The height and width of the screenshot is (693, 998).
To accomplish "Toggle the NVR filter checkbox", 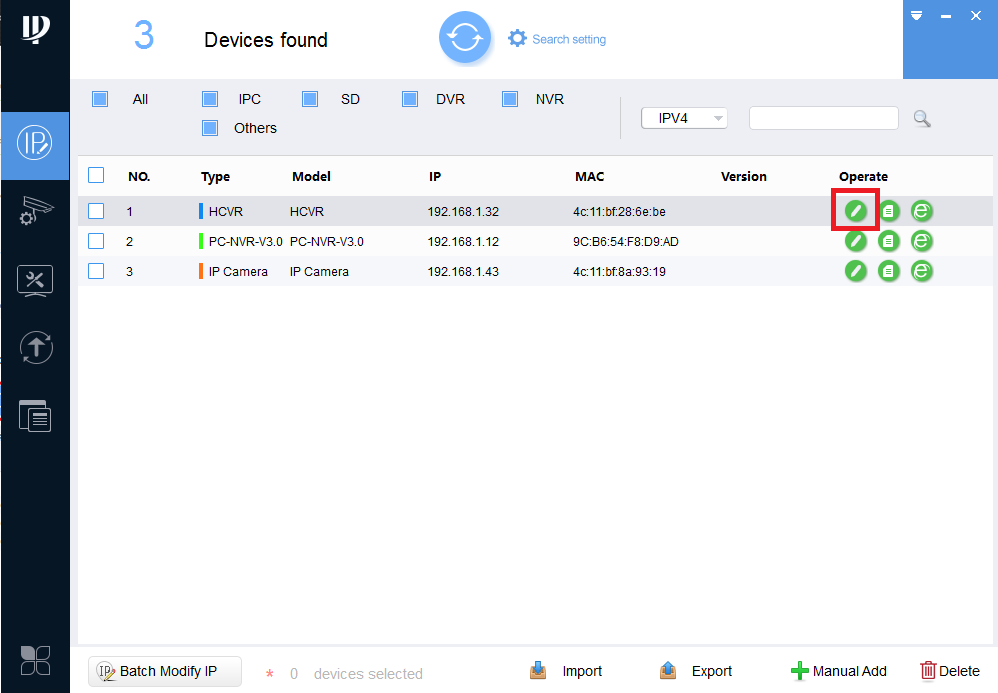I will (x=510, y=99).
